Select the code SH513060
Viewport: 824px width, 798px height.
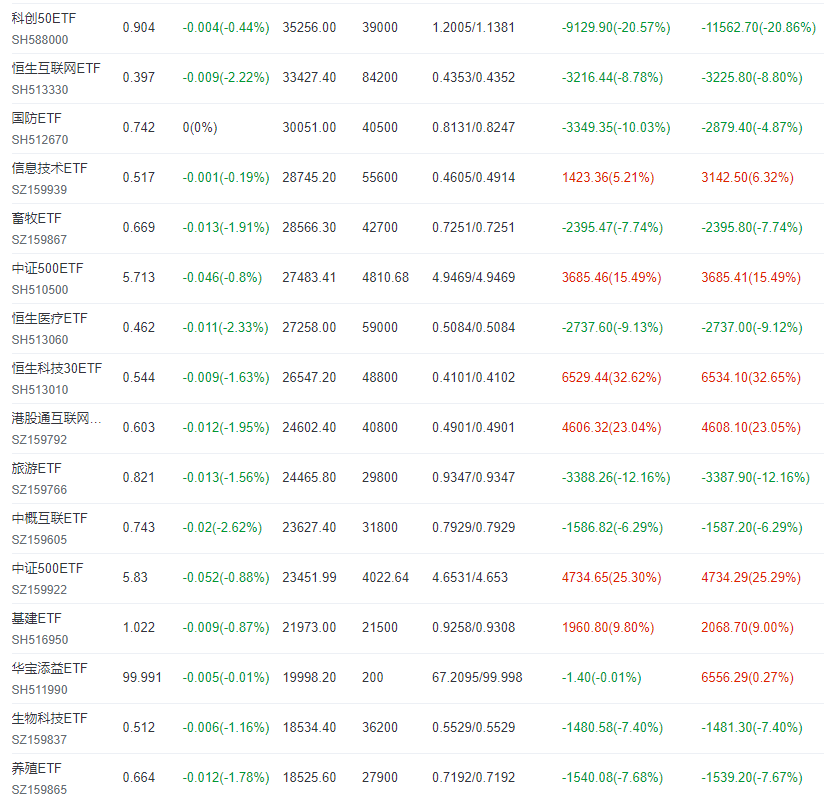click(40, 340)
